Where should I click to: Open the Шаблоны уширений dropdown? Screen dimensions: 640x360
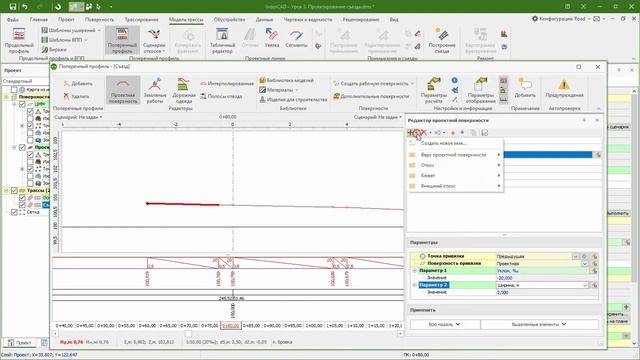[71, 30]
